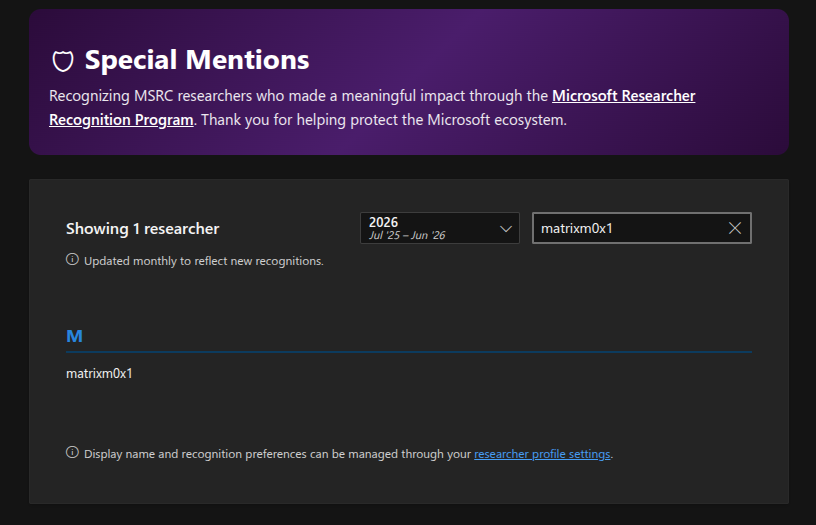Click the shield icon beside Special Mentions
The image size is (816, 525).
coord(63,61)
